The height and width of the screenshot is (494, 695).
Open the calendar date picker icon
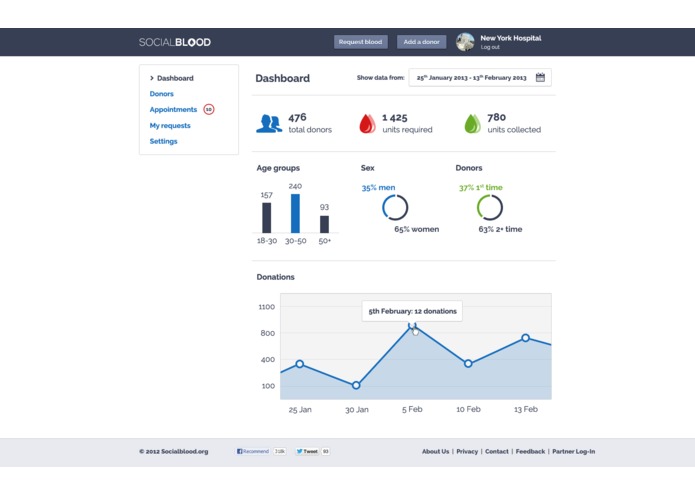[x=540, y=78]
